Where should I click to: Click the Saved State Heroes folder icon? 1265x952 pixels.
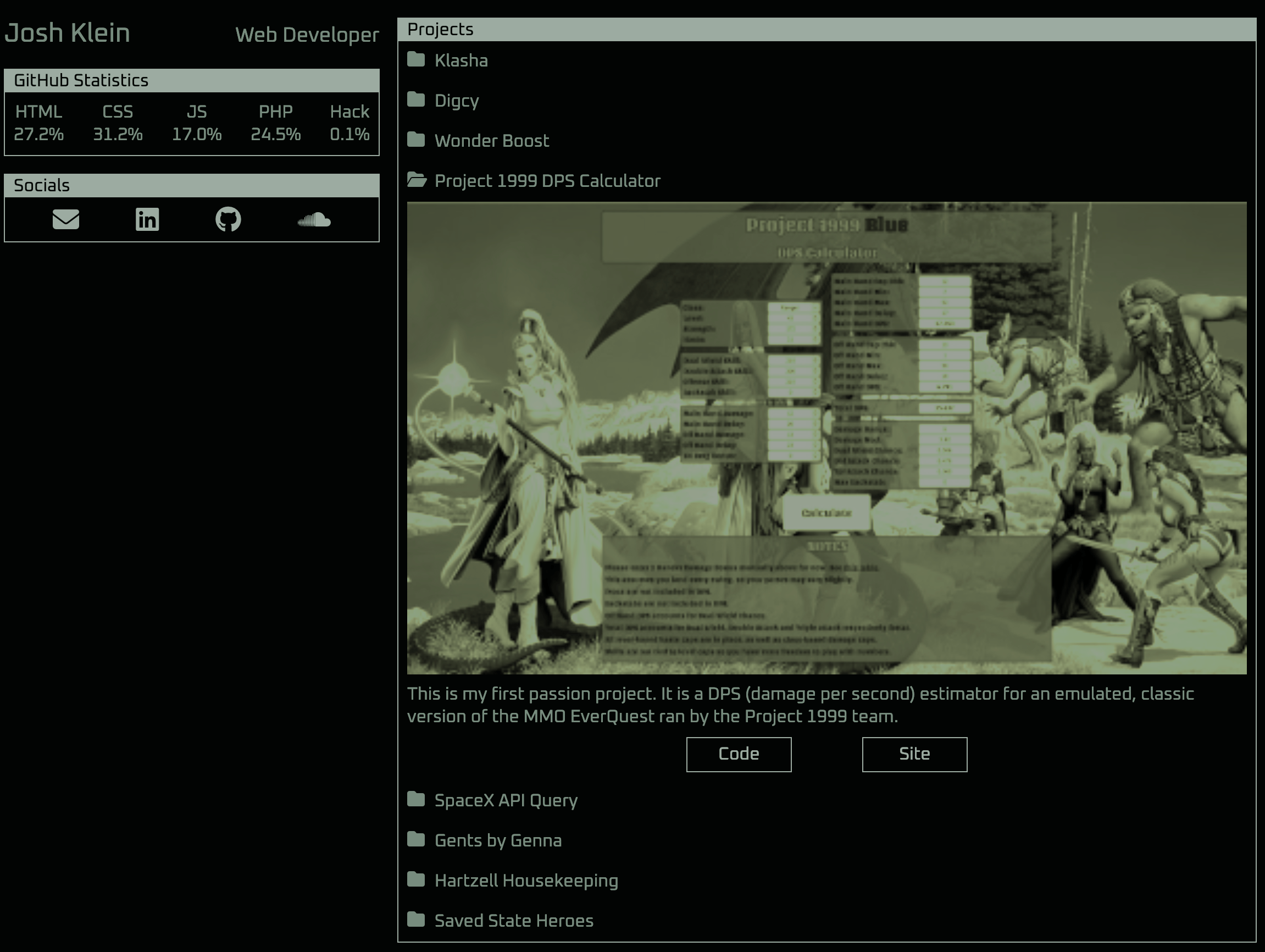pyautogui.click(x=416, y=920)
